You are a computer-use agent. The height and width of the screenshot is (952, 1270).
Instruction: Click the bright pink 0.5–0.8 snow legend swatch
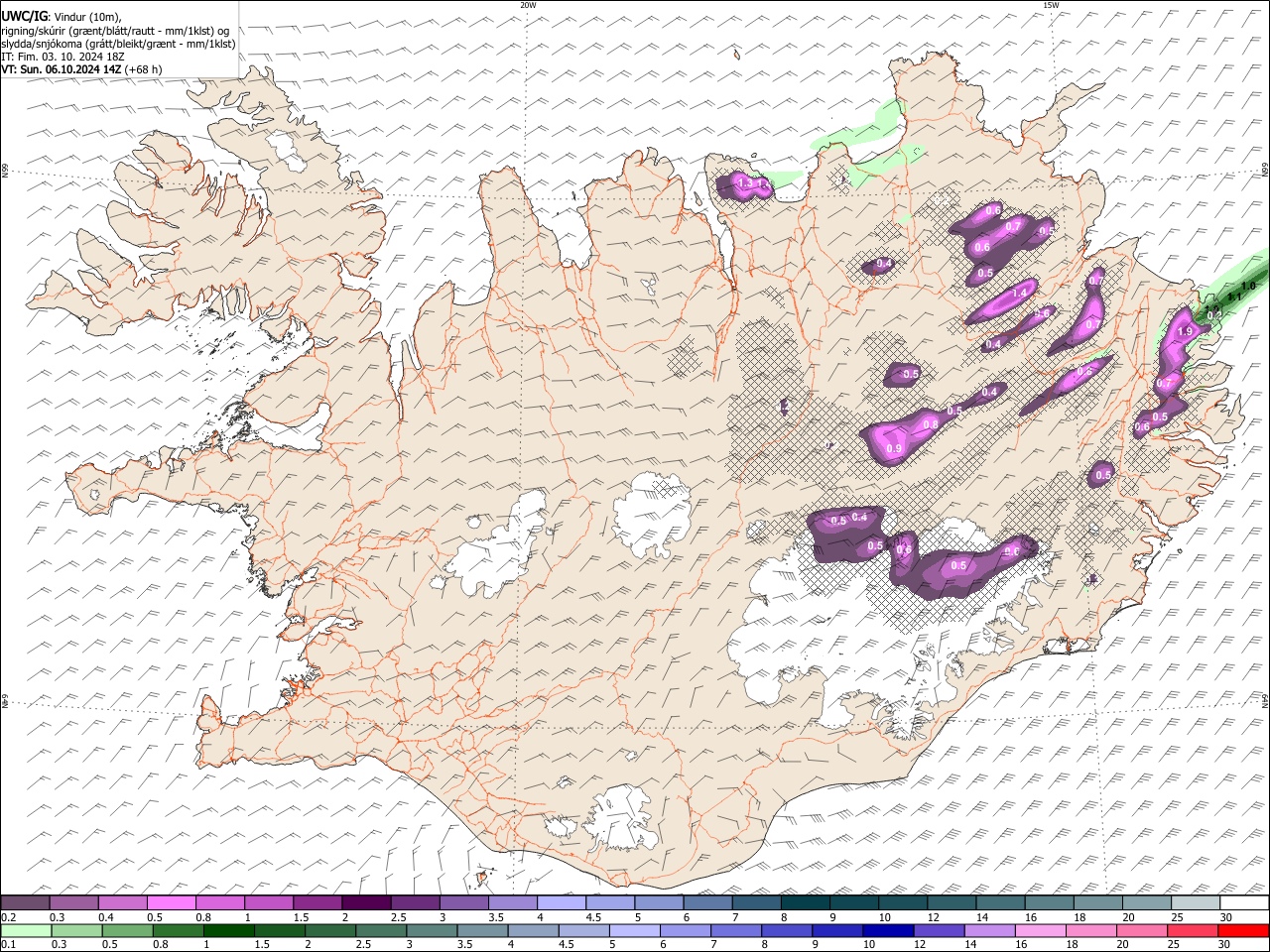(x=172, y=903)
